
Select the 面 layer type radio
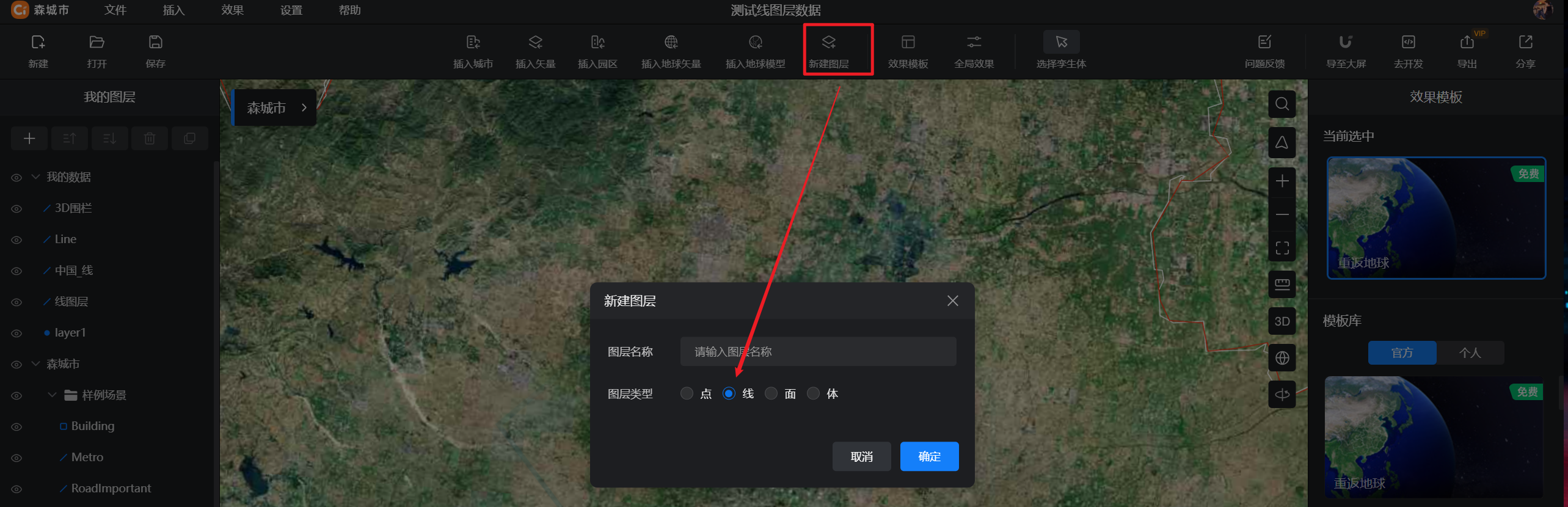coord(771,393)
